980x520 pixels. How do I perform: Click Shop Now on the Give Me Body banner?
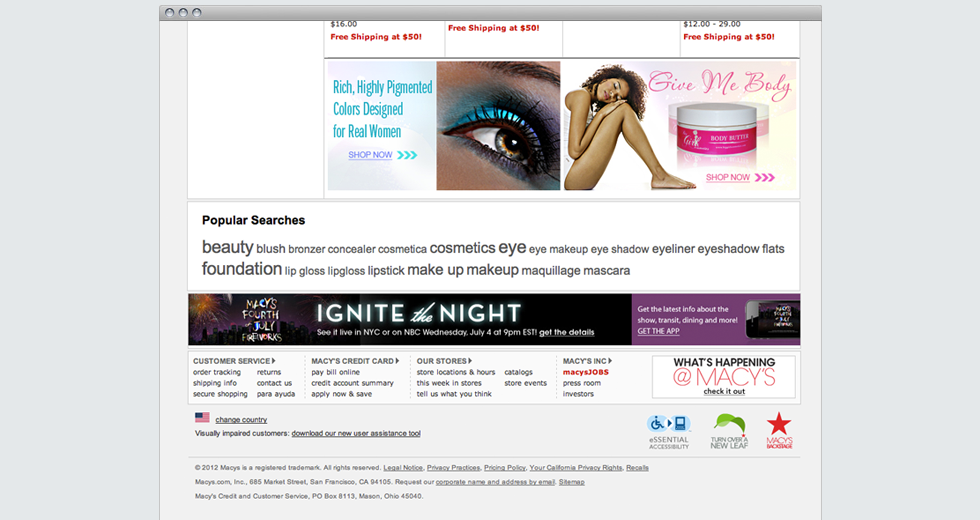click(728, 178)
